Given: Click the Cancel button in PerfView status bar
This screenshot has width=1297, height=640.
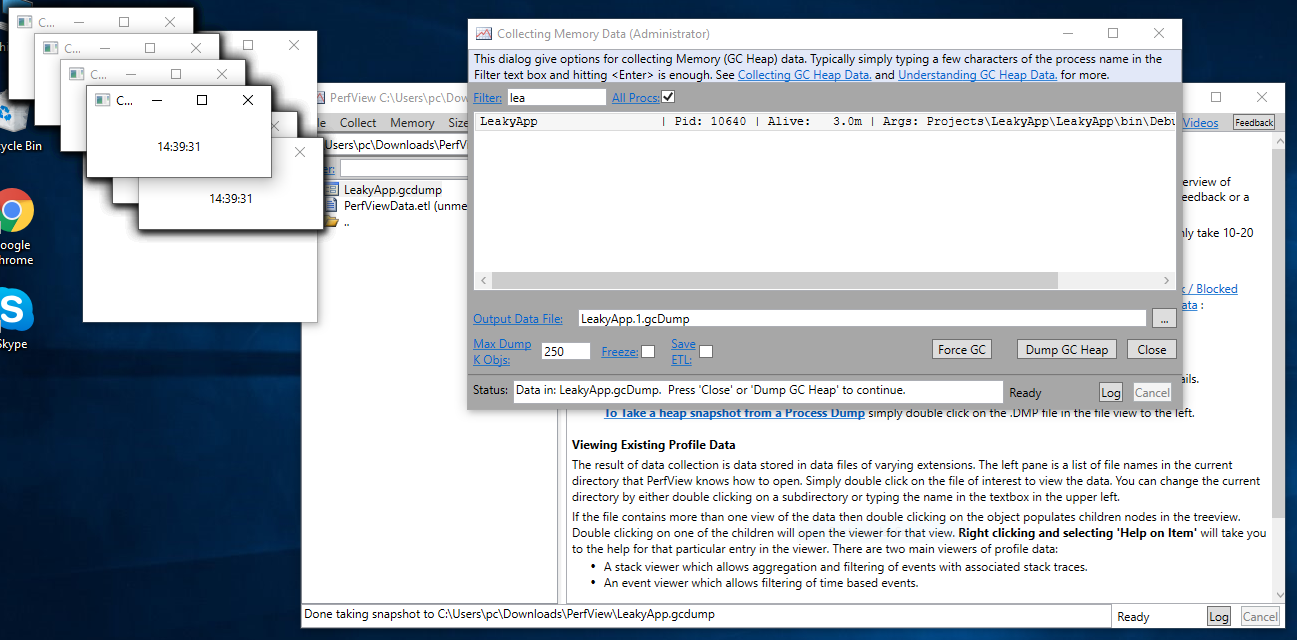Looking at the screenshot, I should [1260, 617].
